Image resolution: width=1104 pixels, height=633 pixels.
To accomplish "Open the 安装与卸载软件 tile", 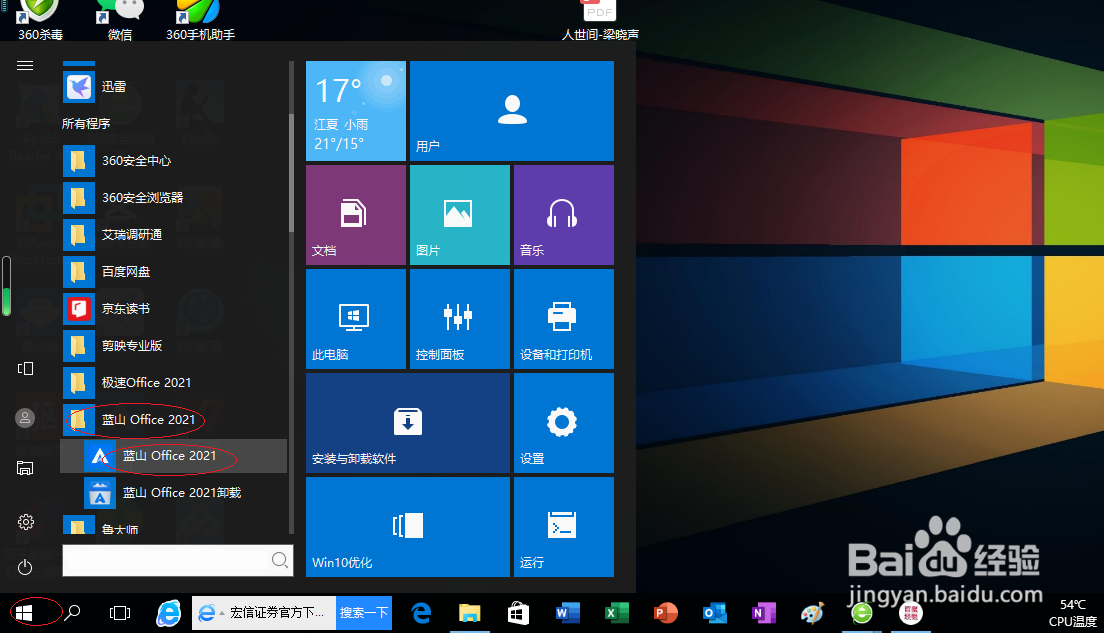I will coord(408,423).
